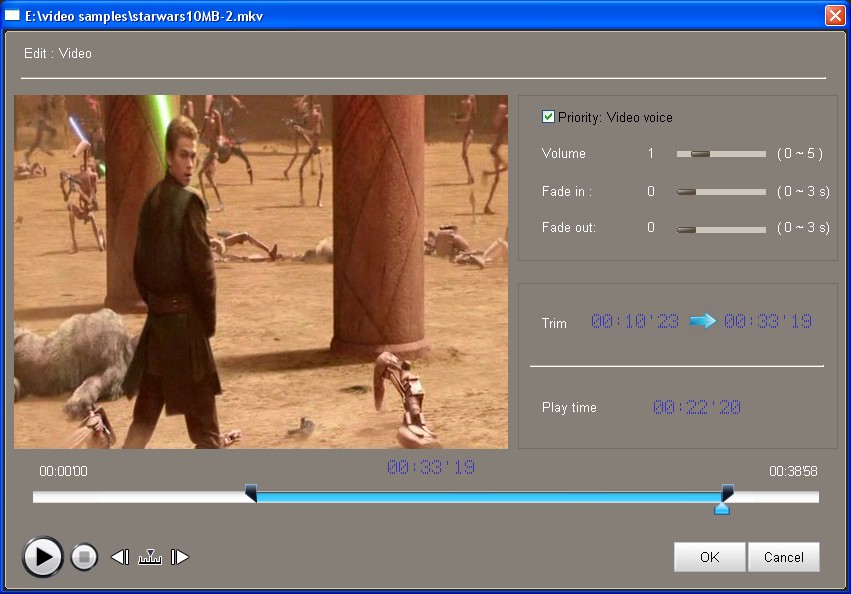Screen dimensions: 851x594
Task: Click the trim start time 00:10'23
Action: 635,321
